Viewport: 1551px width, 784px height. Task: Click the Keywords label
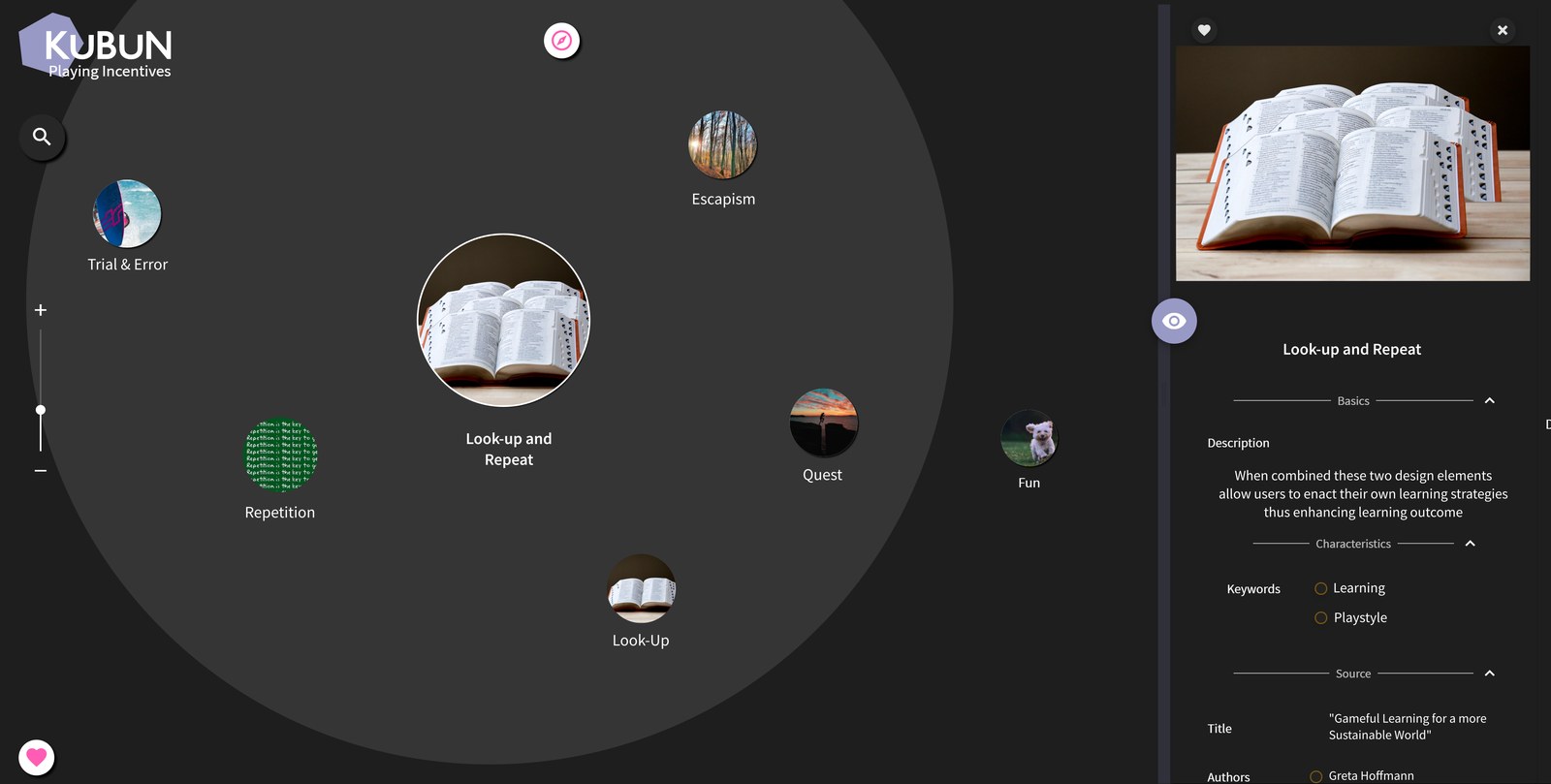[1253, 589]
